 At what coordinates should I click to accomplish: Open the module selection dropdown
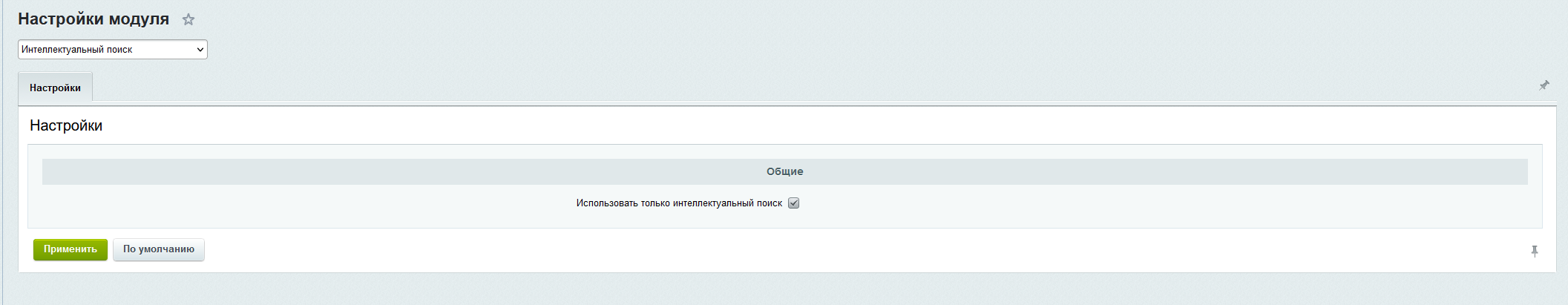113,50
